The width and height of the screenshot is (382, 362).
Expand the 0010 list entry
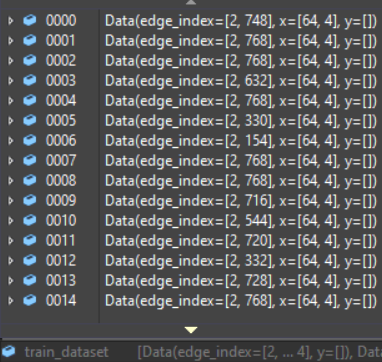[11, 221]
